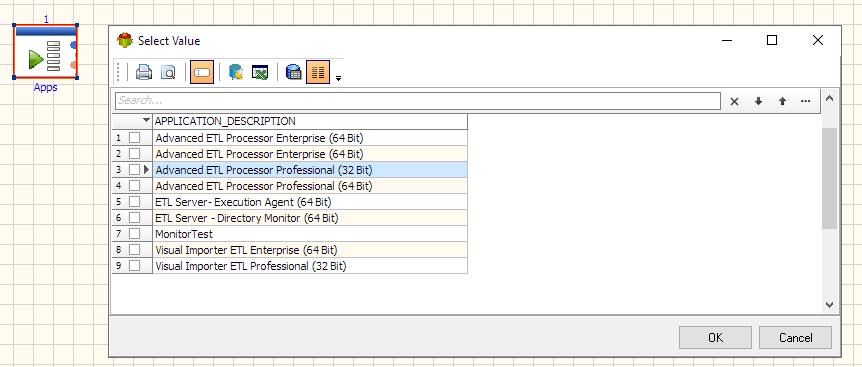This screenshot has height=367, width=862.
Task: Maximize the Select Value window
Action: 772,41
